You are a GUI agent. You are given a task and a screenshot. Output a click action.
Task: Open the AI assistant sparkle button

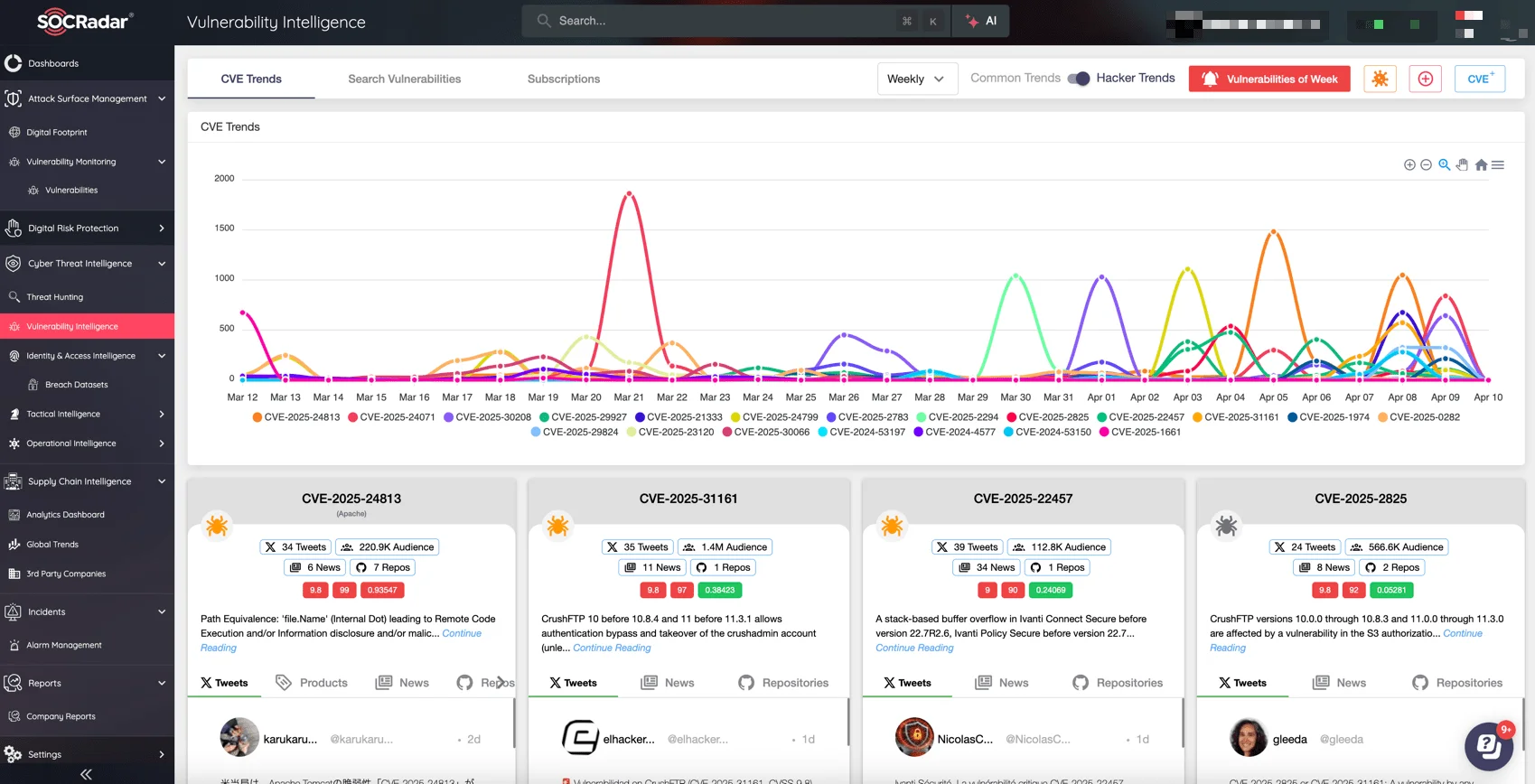[x=981, y=21]
